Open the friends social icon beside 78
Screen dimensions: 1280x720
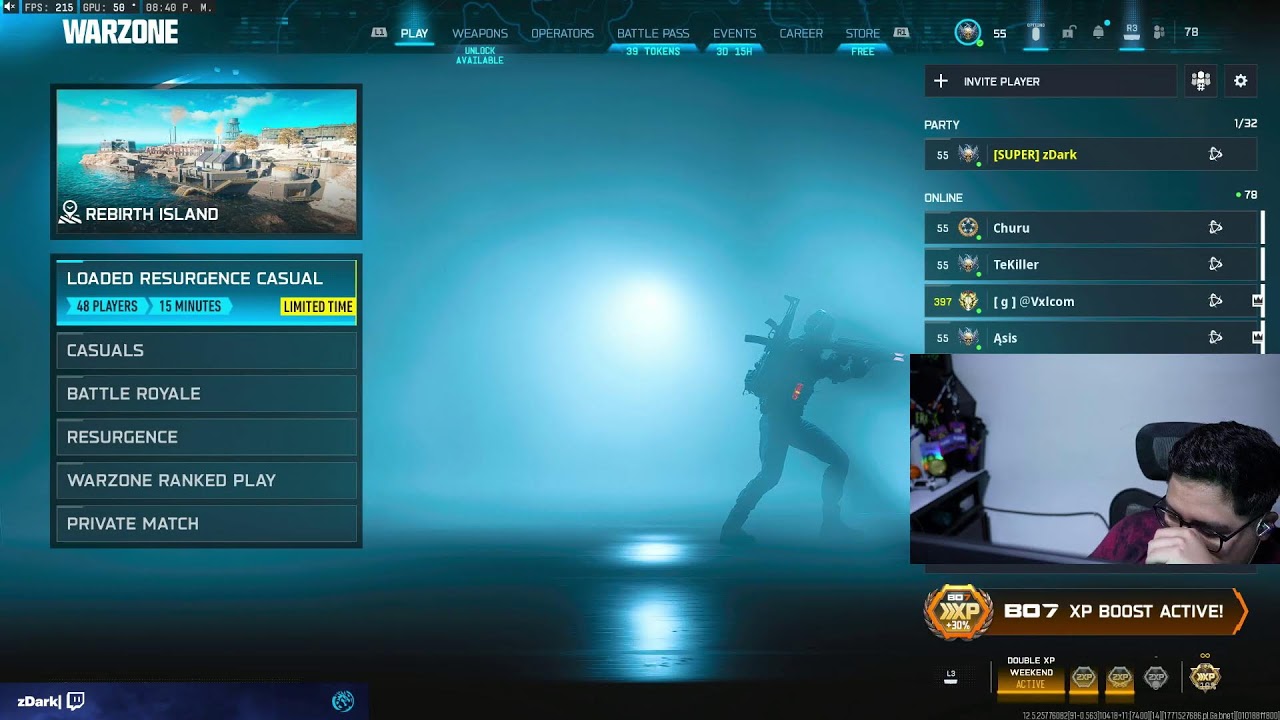click(1159, 32)
